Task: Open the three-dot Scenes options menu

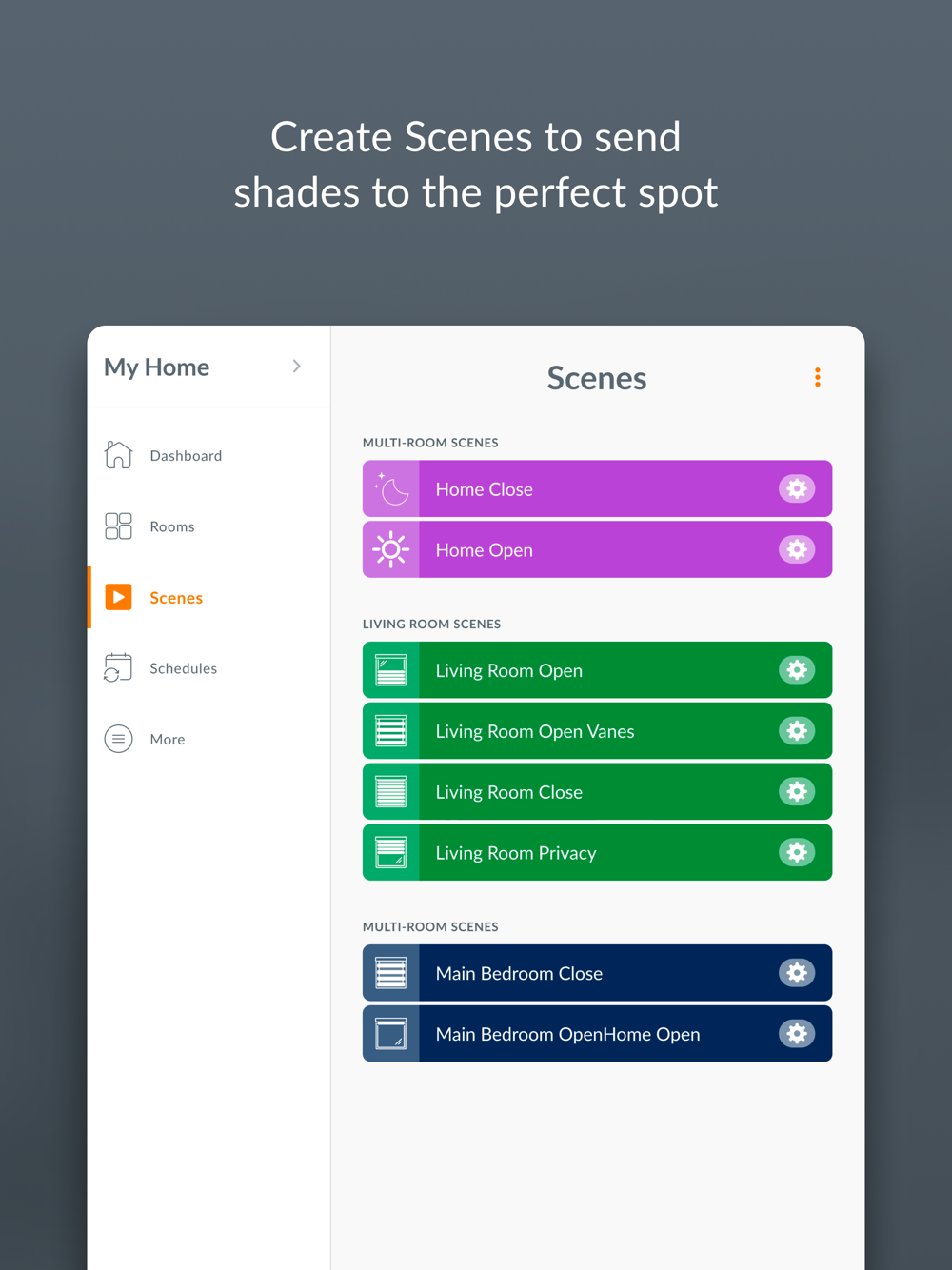Action: coord(818,378)
